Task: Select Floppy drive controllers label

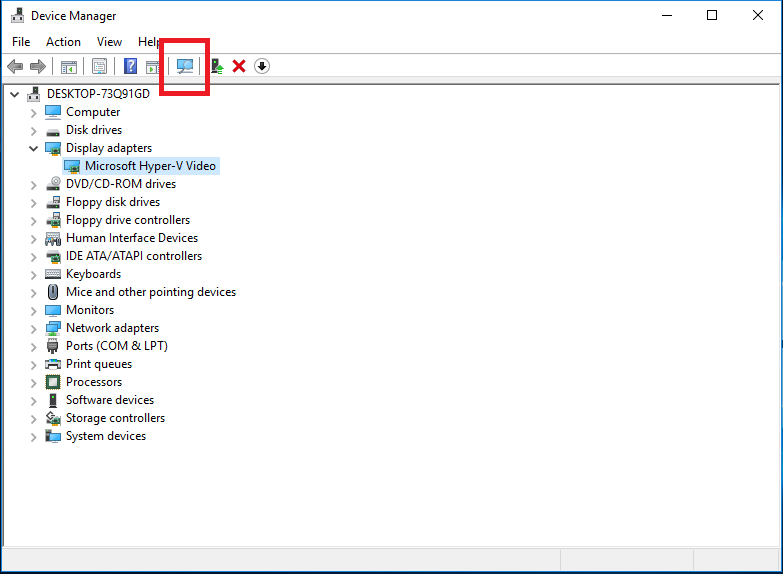Action: [128, 220]
